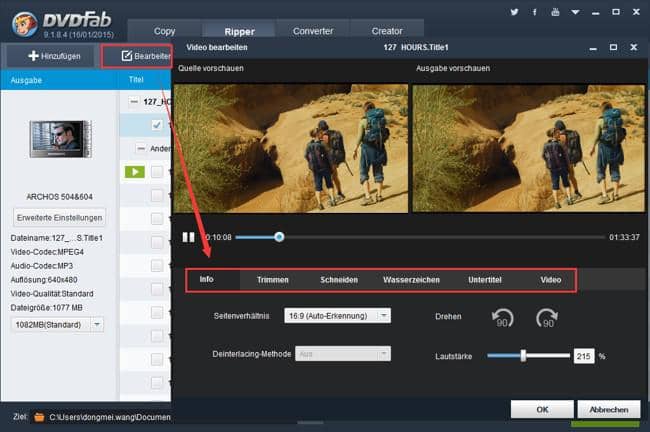Click the Lautstärke volume slider handle
650x432 pixels.
pos(524,356)
